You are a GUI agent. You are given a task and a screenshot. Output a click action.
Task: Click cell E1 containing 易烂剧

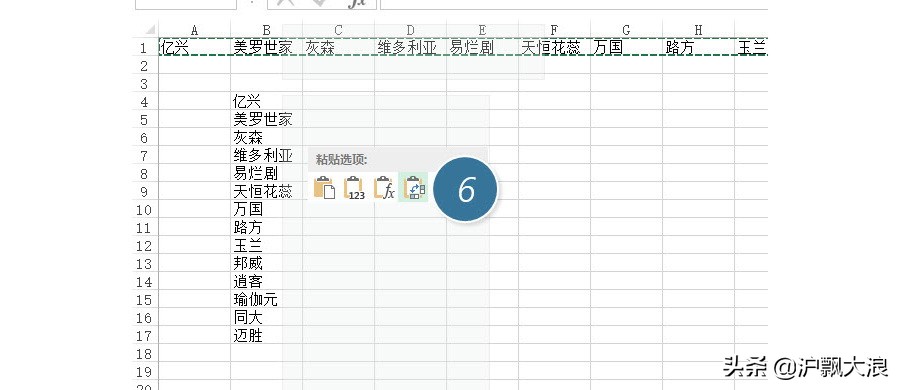pyautogui.click(x=483, y=47)
